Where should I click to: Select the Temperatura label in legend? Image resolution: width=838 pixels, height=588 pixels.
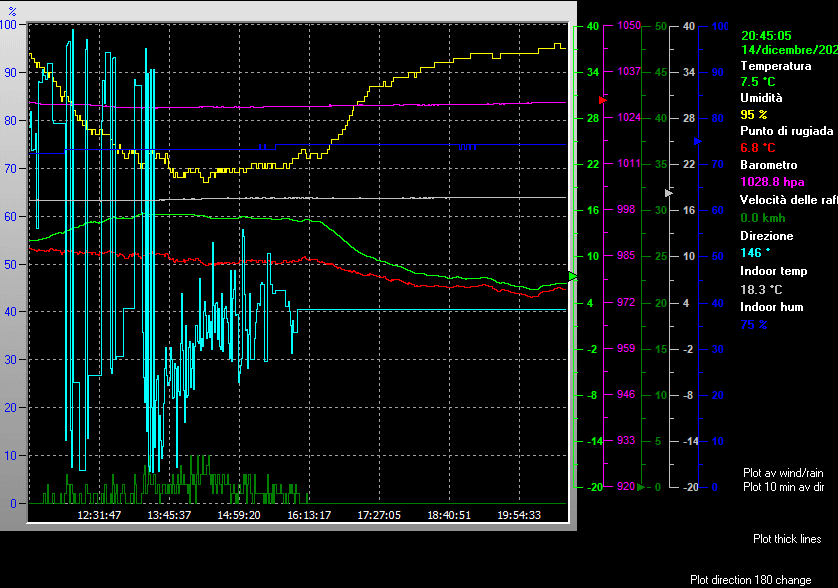(x=775, y=65)
